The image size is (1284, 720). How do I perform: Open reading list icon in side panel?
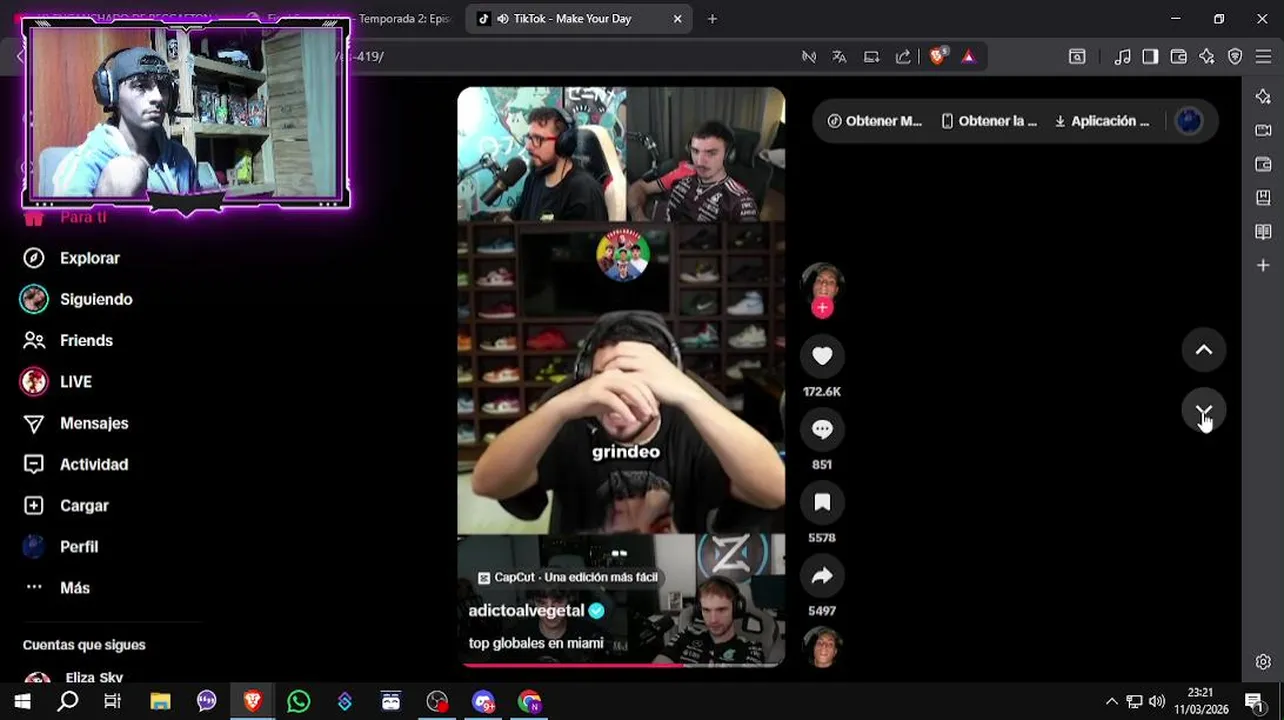pyautogui.click(x=1263, y=232)
